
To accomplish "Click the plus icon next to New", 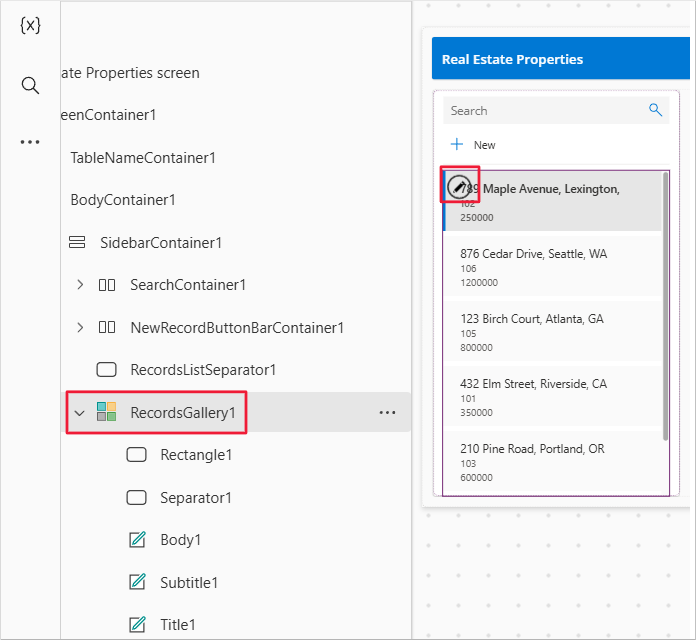I will tap(457, 144).
